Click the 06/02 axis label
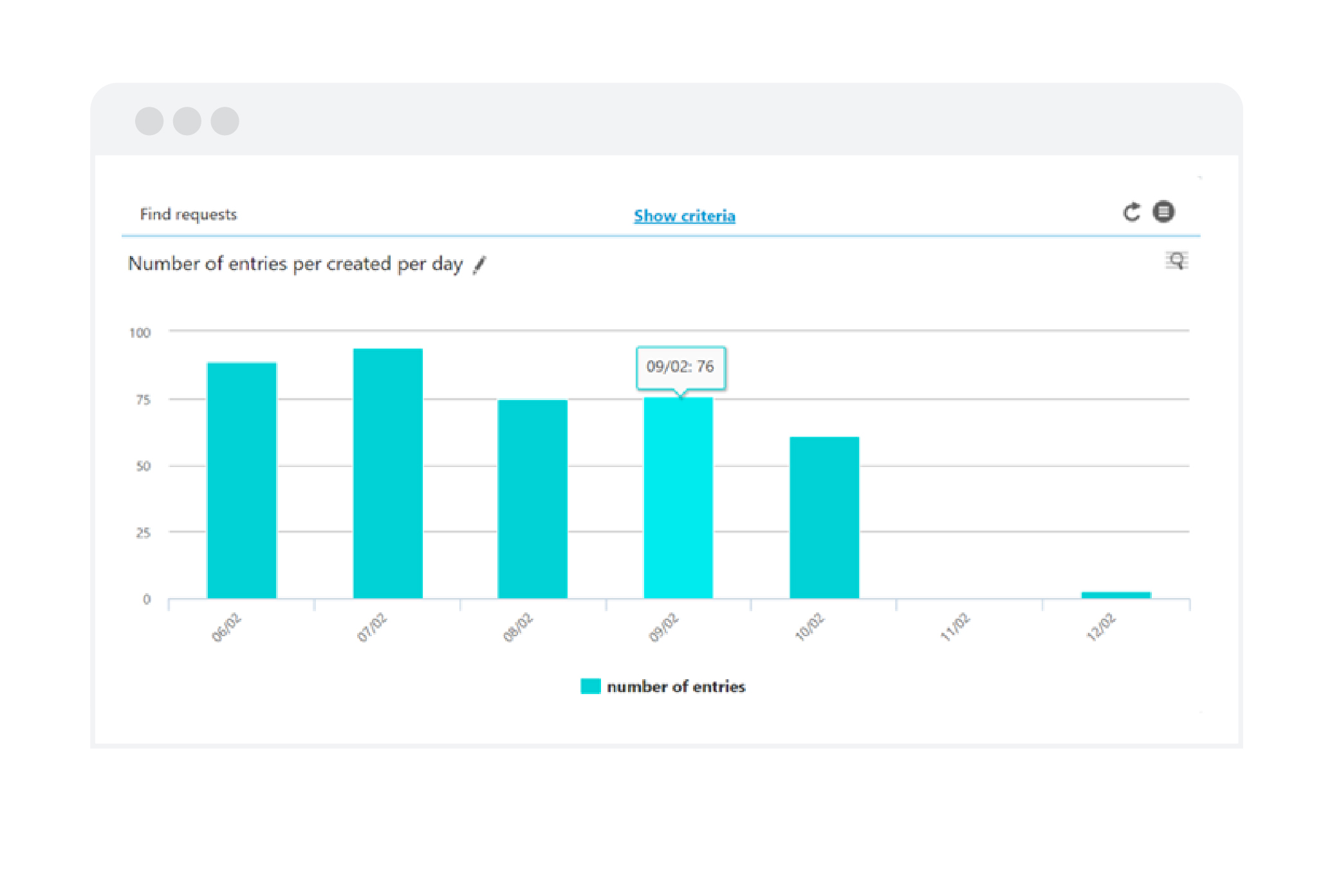The width and height of the screenshot is (1332, 896). click(226, 627)
